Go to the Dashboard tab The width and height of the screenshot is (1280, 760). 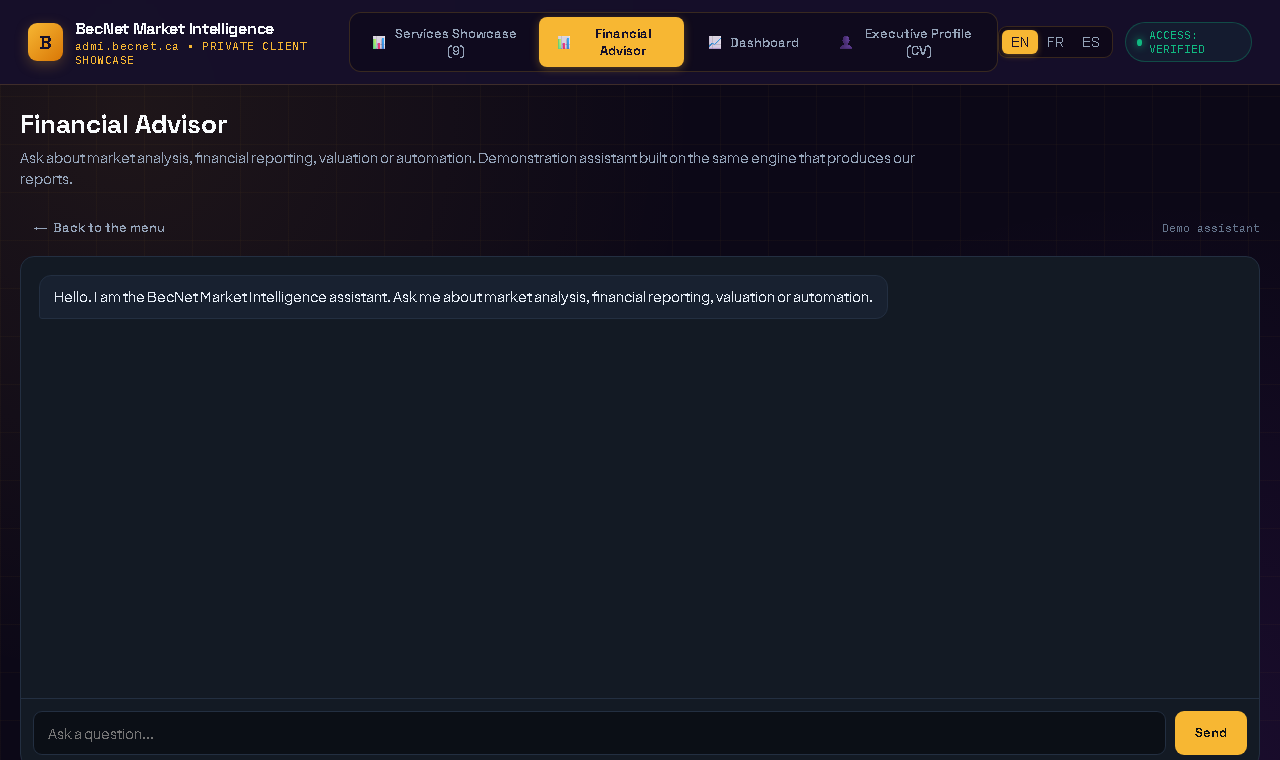click(753, 42)
